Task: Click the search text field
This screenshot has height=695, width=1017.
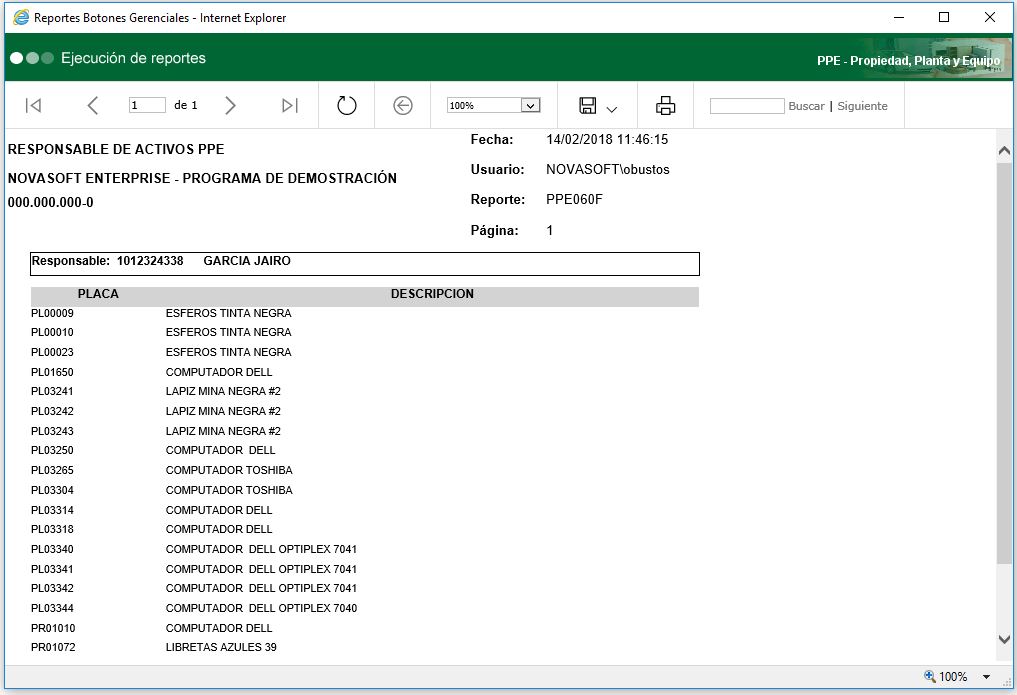Action: coord(747,106)
